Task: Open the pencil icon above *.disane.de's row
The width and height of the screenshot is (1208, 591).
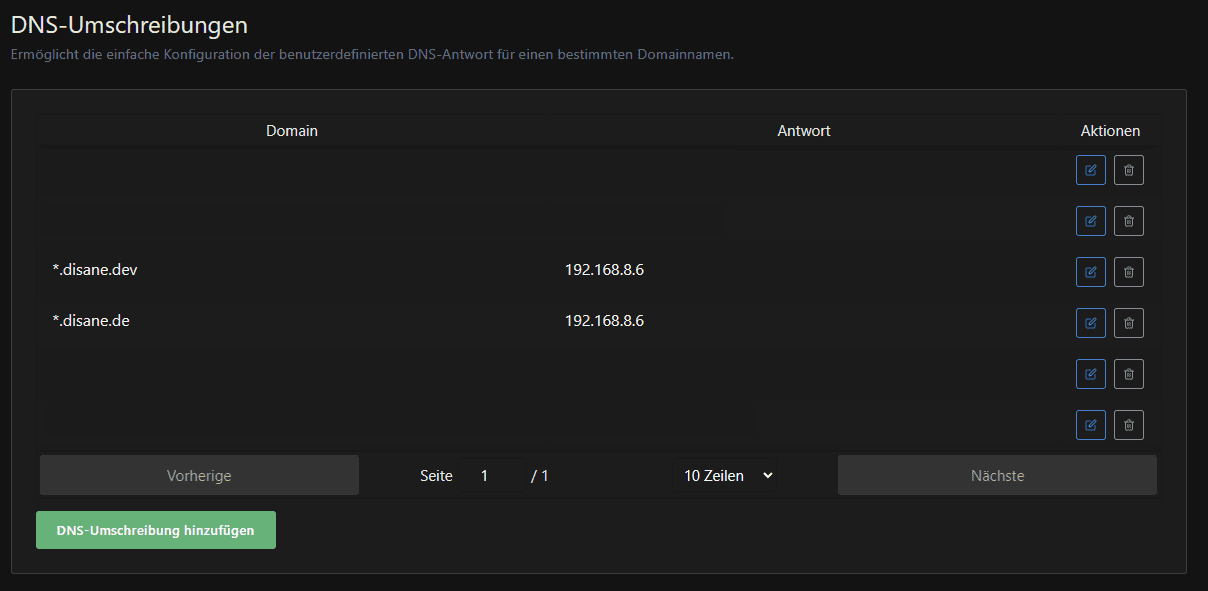Action: (x=1090, y=271)
